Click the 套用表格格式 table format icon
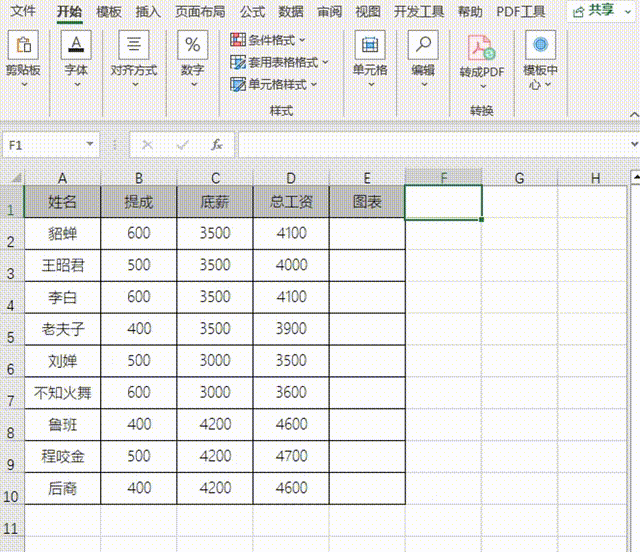Screen dimensions: 640x552 click(238, 62)
